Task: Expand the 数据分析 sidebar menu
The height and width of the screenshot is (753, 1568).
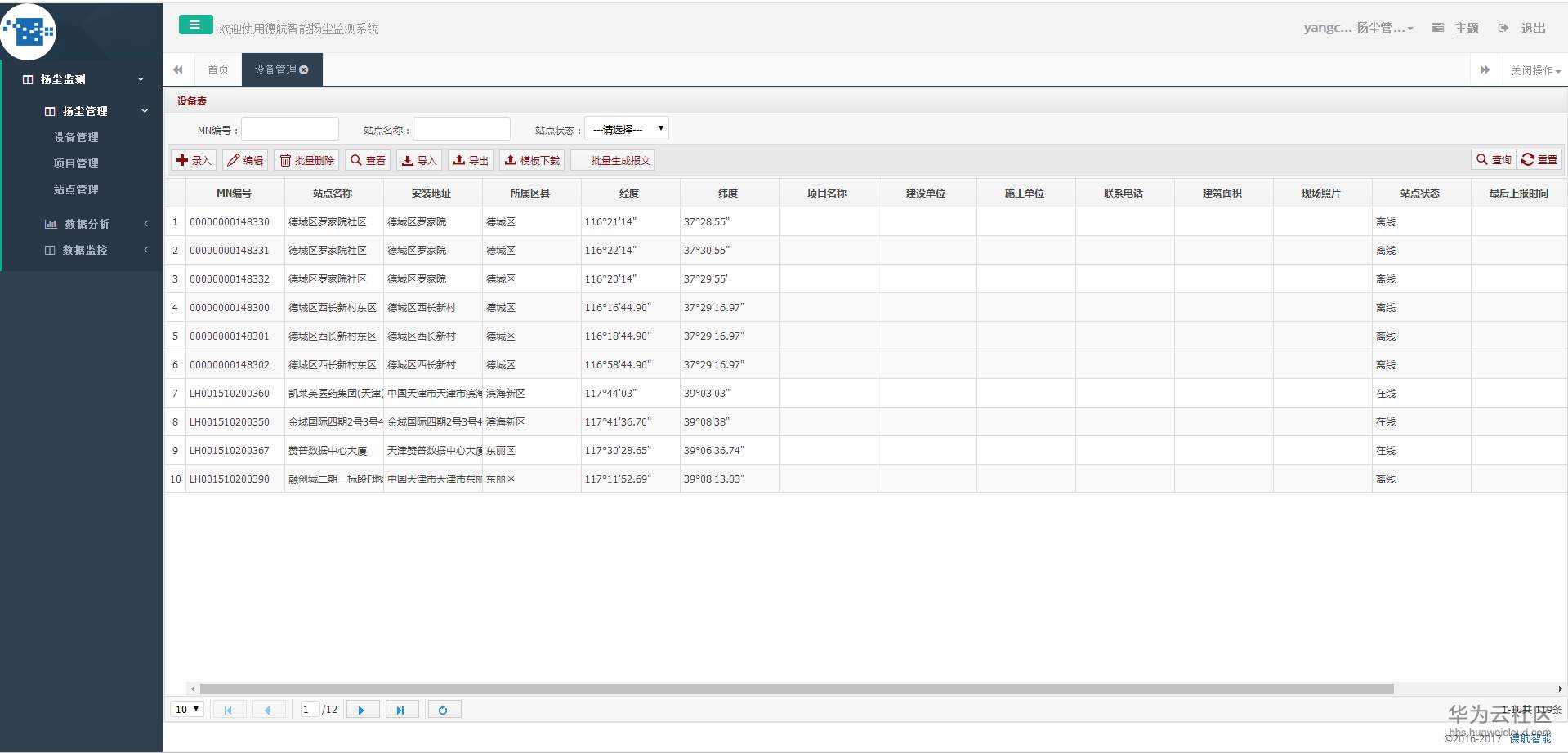Action: click(x=96, y=224)
